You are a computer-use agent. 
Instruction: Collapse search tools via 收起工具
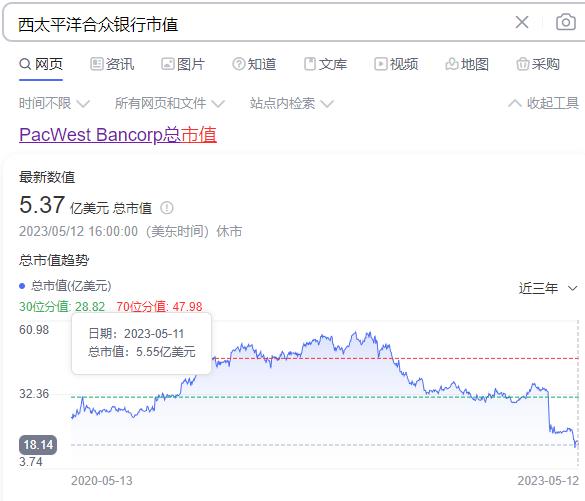pyautogui.click(x=544, y=103)
